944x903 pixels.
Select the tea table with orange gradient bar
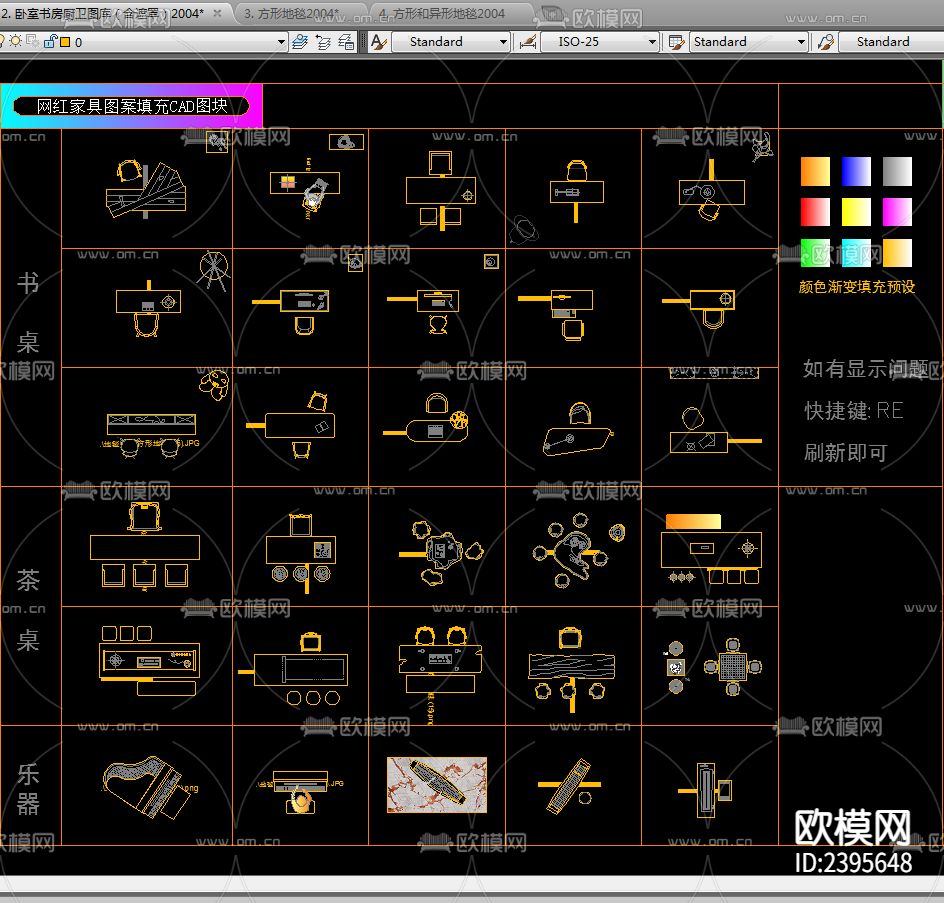click(711, 549)
